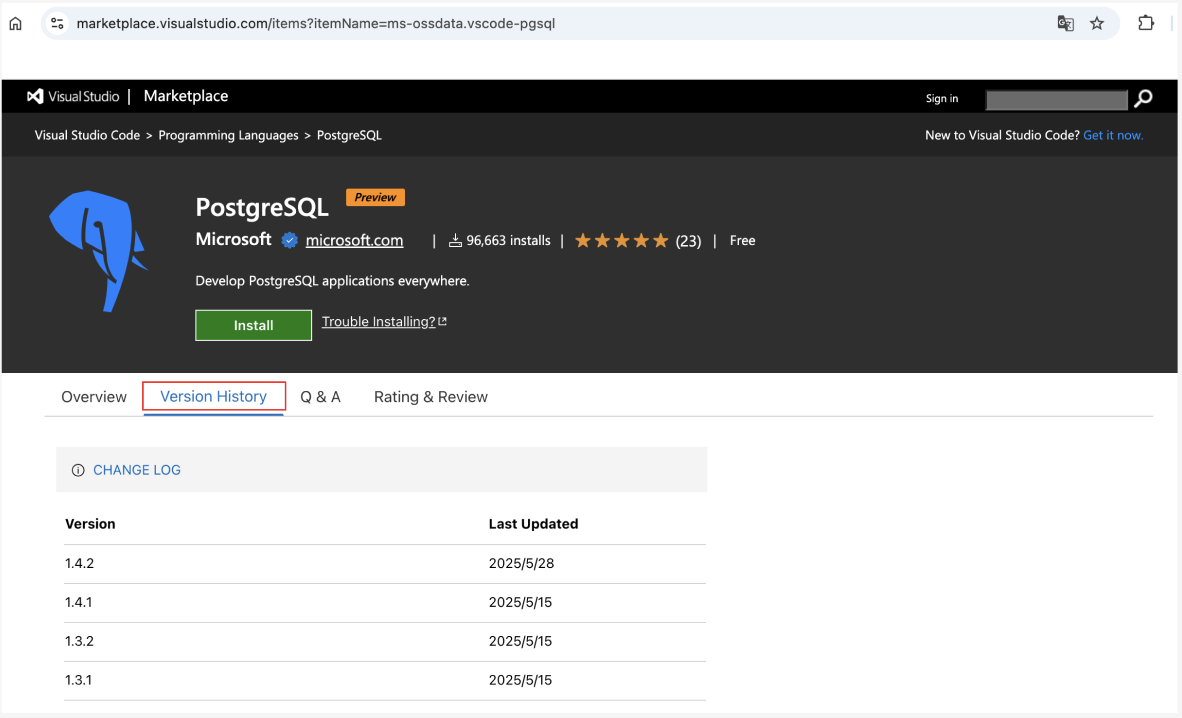Click the verified publisher badge

(289, 241)
